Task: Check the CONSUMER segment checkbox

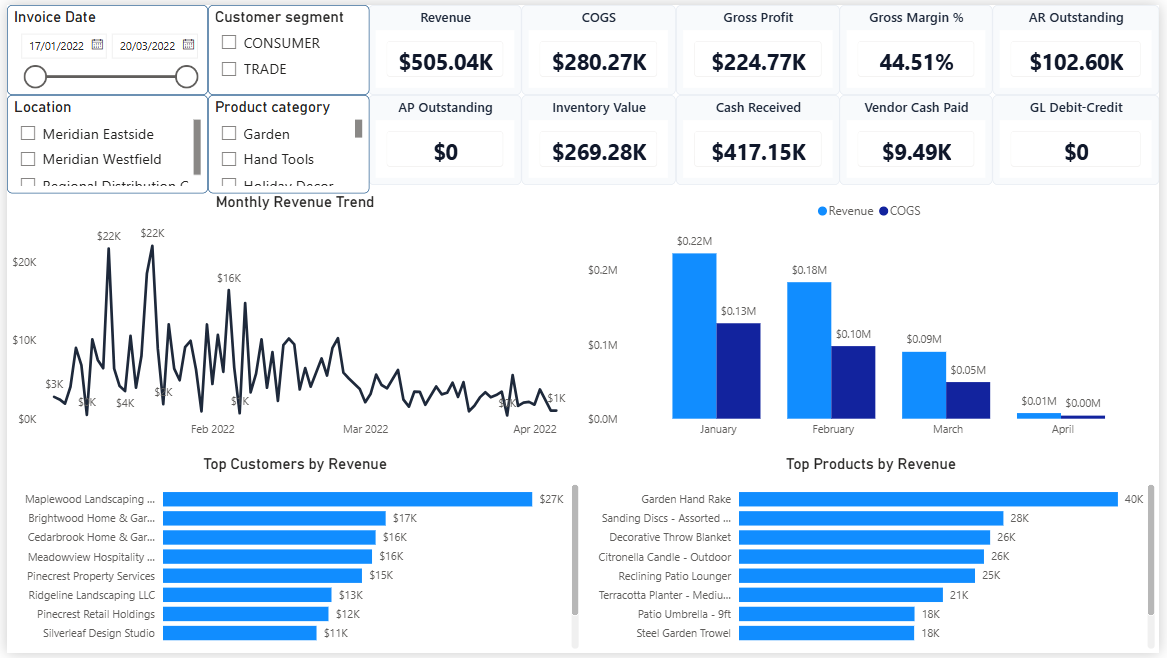Action: 229,42
